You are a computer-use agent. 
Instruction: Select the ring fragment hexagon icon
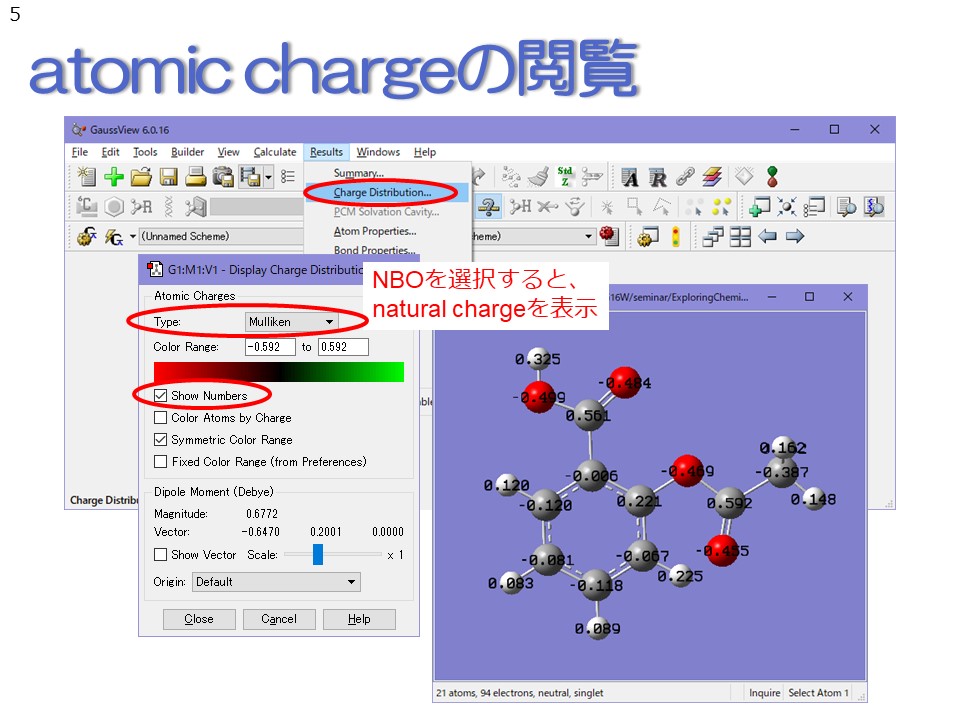[114, 207]
